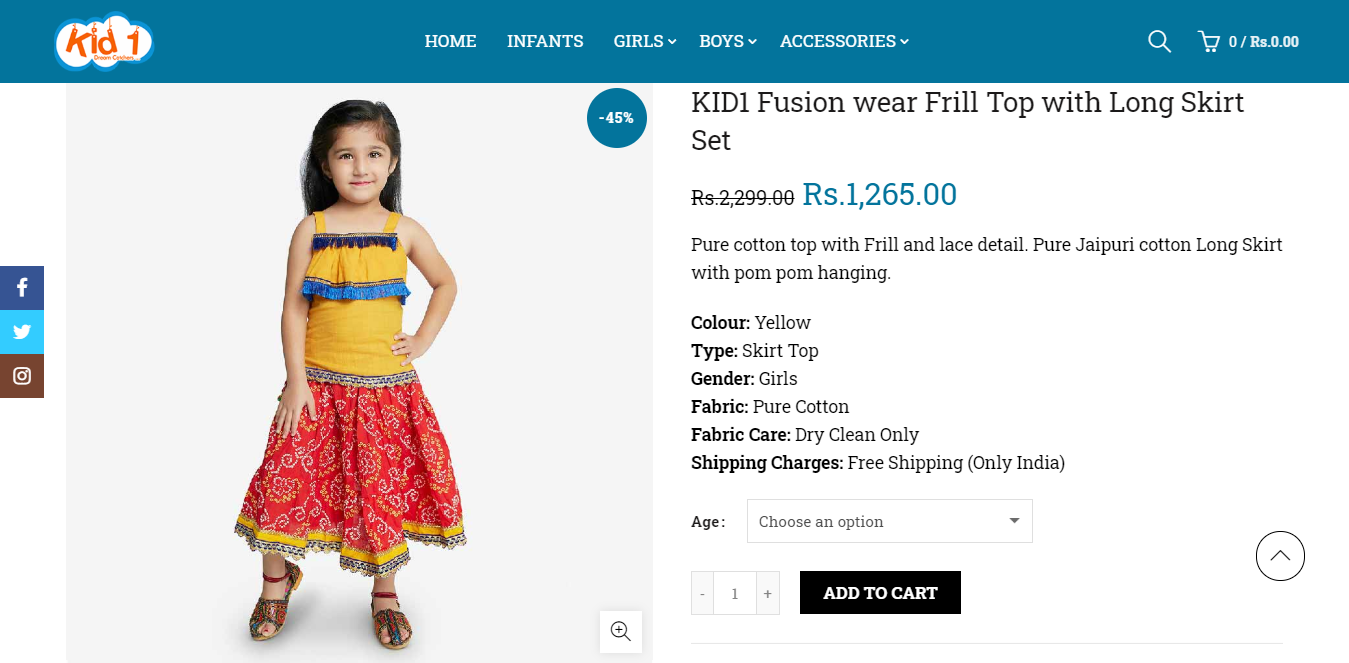Share on Twitter via sidebar icon
1349x663 pixels.
(22, 332)
